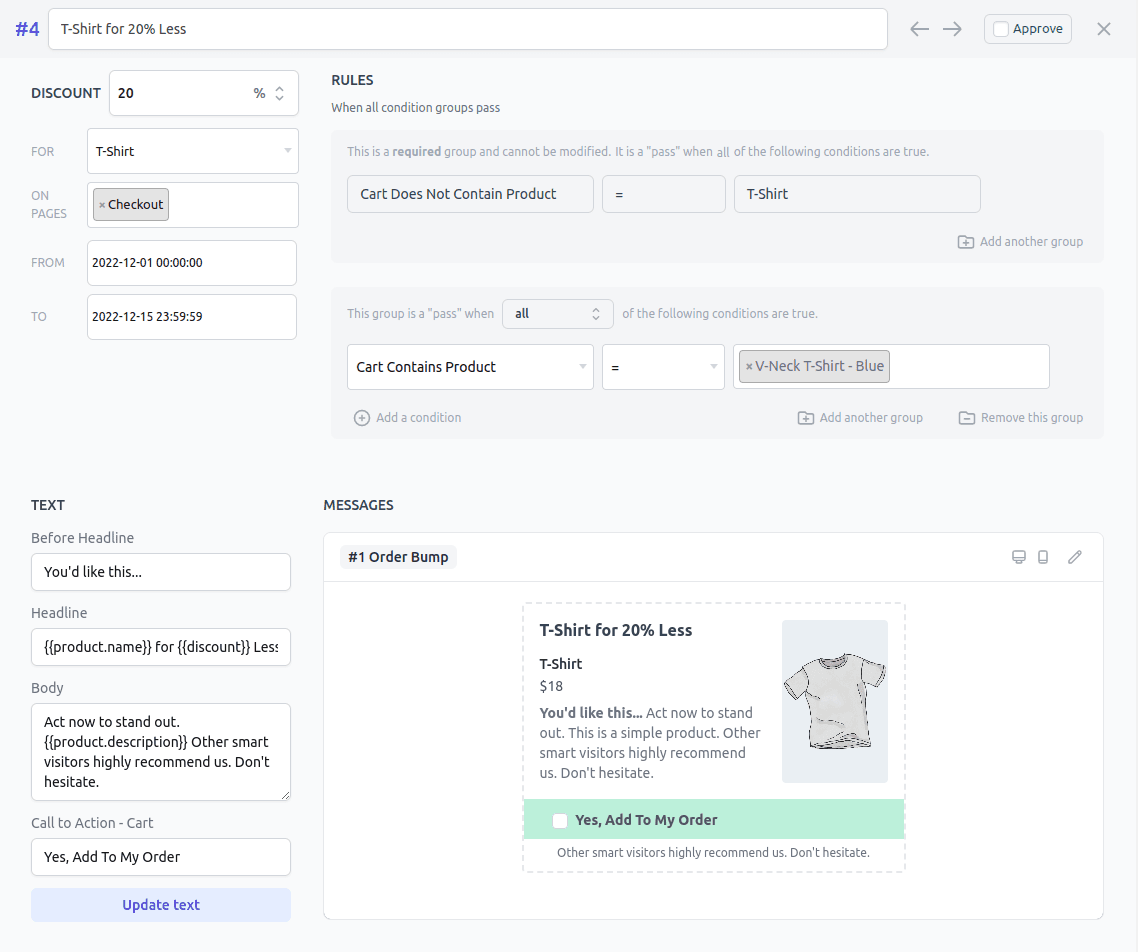This screenshot has width=1138, height=952.
Task: Remove the V-Neck T-Shirt - Blue product tag
Action: coord(749,366)
